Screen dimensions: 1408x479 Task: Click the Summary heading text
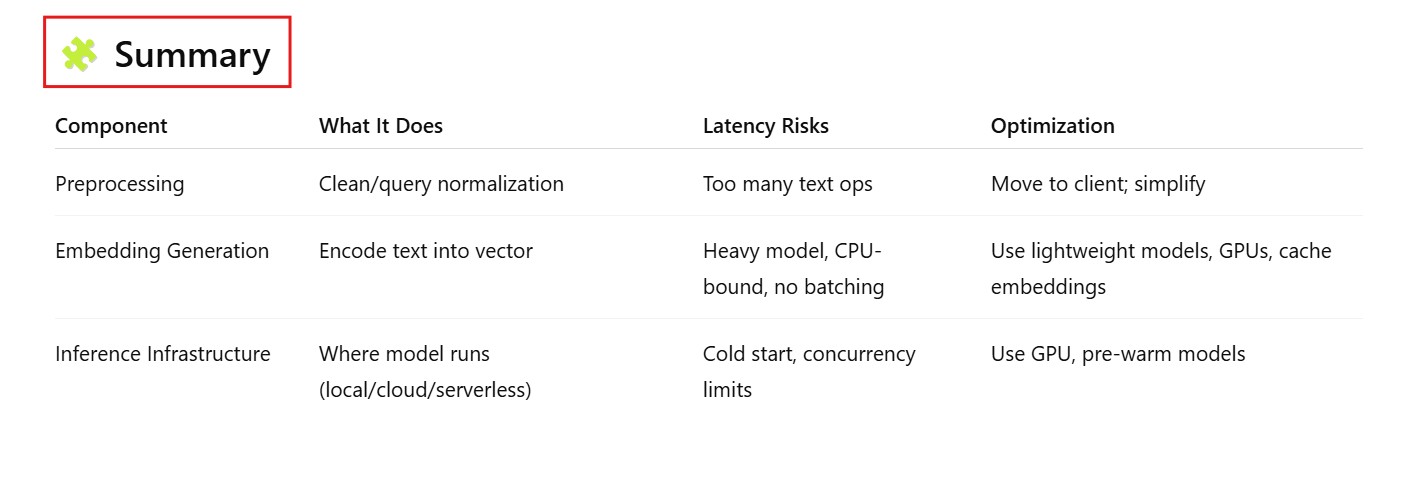(x=192, y=55)
